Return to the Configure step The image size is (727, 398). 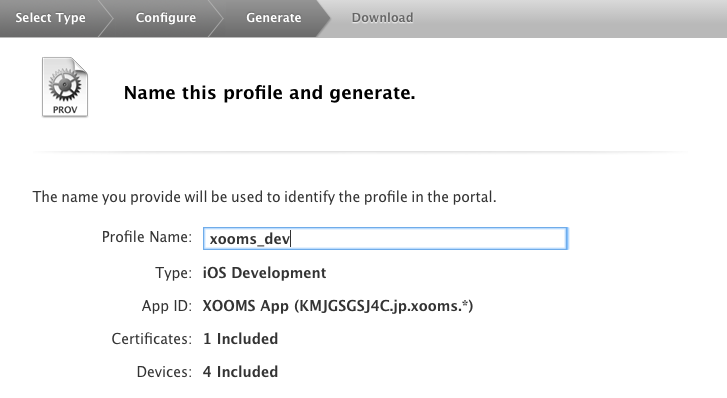click(x=166, y=18)
